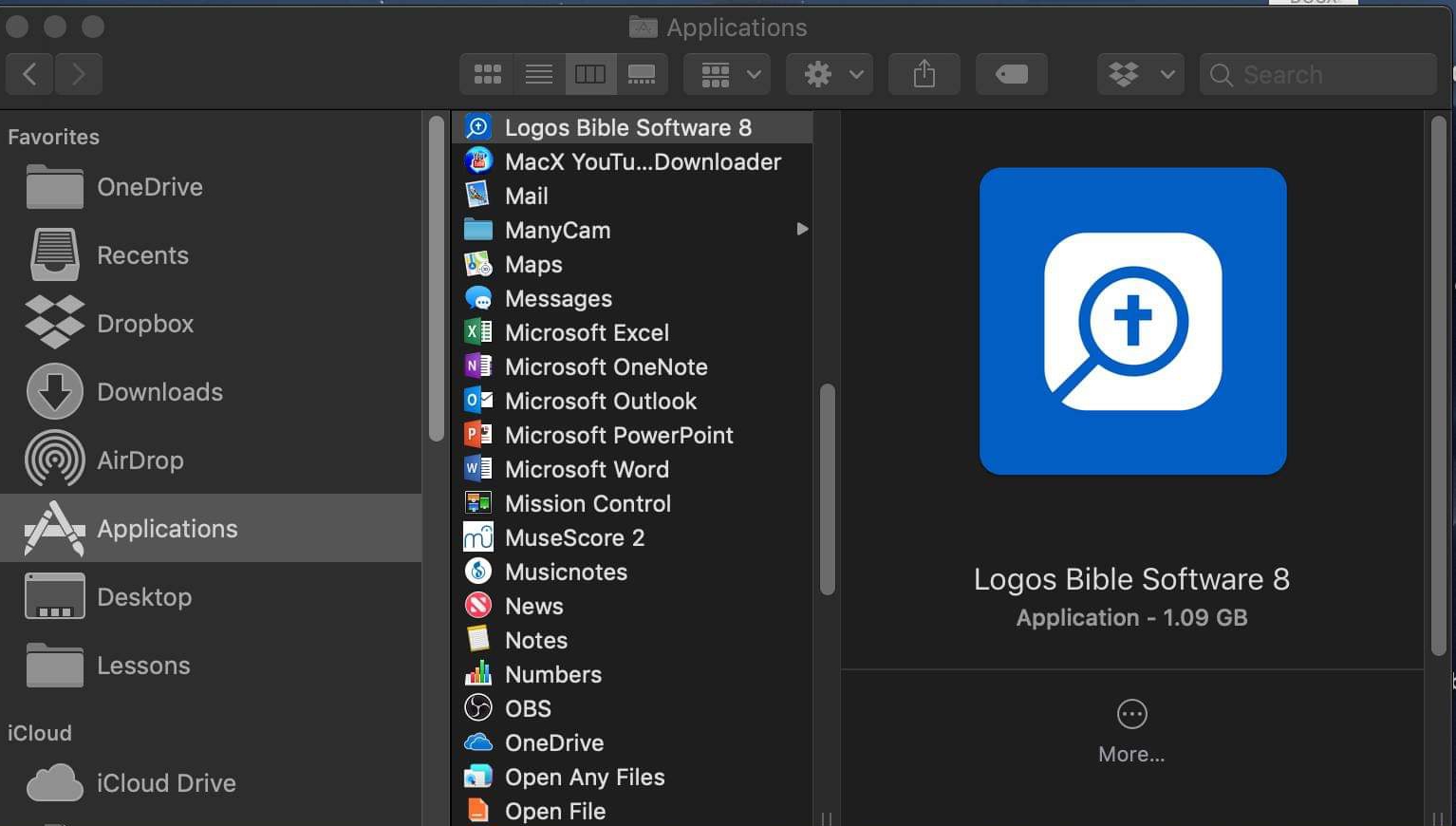Click the iCloud section header
The width and height of the screenshot is (1456, 826).
click(x=40, y=733)
